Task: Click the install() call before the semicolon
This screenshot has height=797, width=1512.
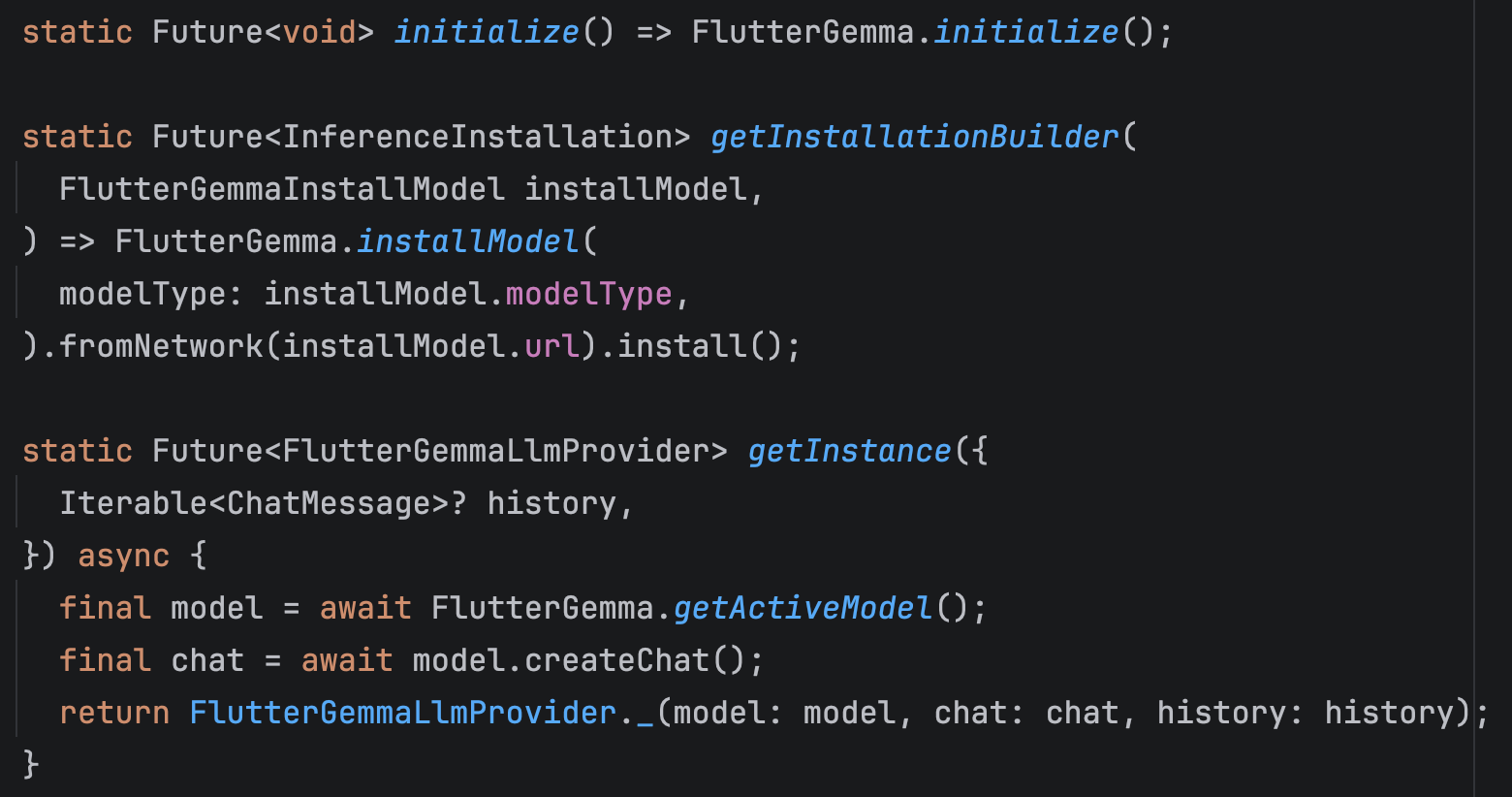Action: pyautogui.click(x=682, y=346)
